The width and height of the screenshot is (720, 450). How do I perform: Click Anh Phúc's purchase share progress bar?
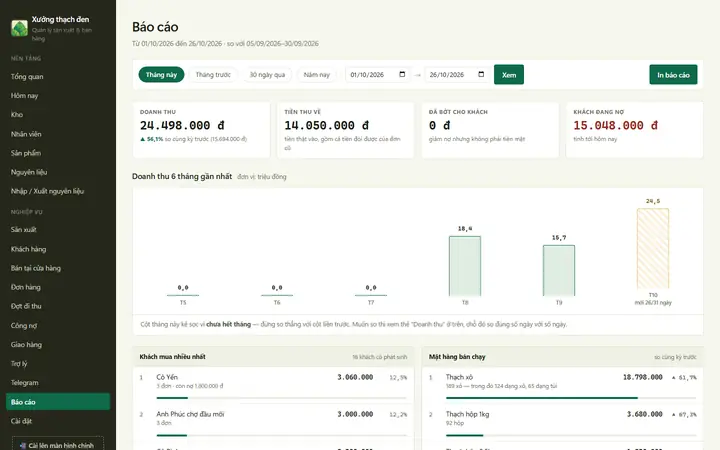(281, 435)
